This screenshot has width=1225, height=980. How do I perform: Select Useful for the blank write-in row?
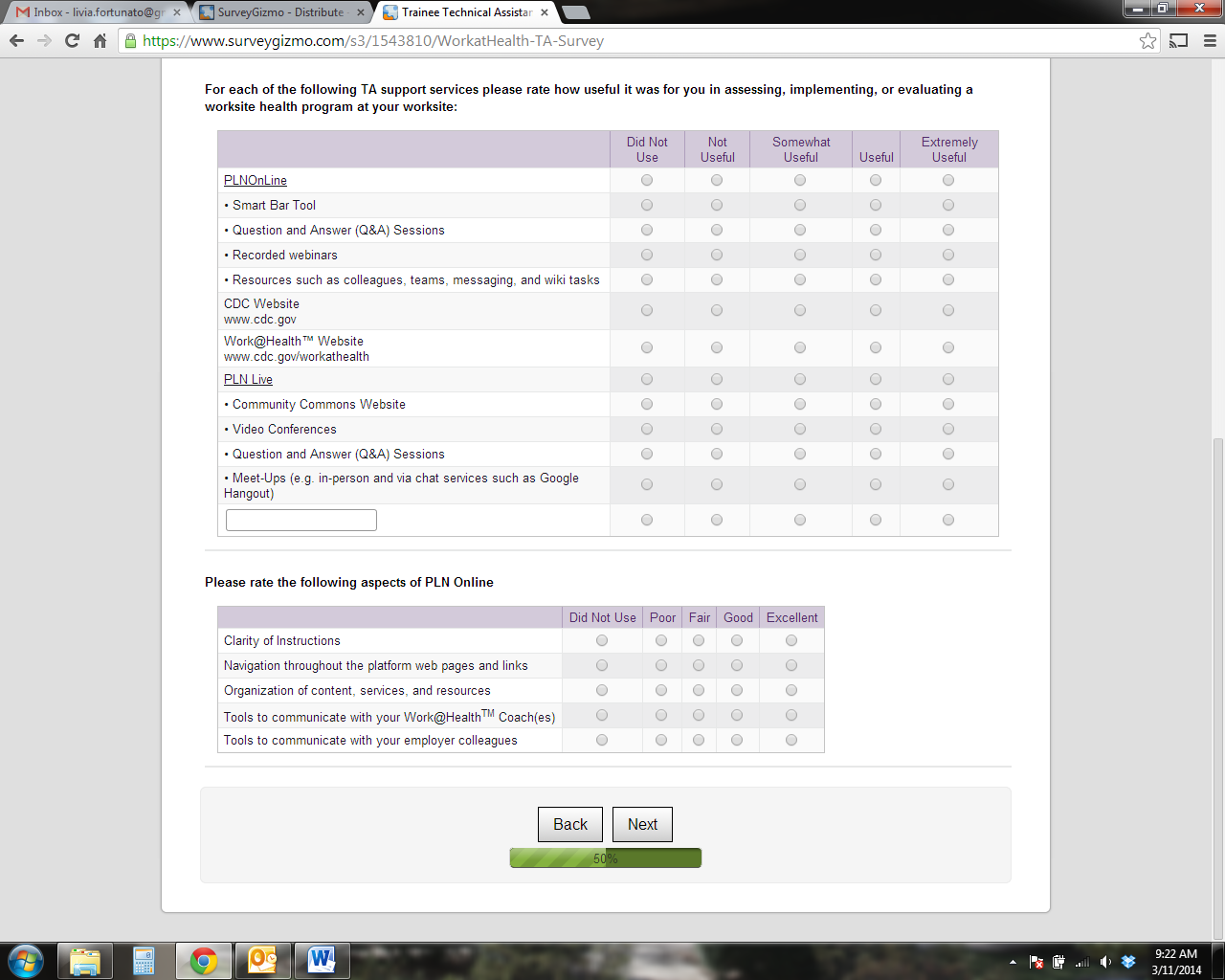pyautogui.click(x=876, y=520)
